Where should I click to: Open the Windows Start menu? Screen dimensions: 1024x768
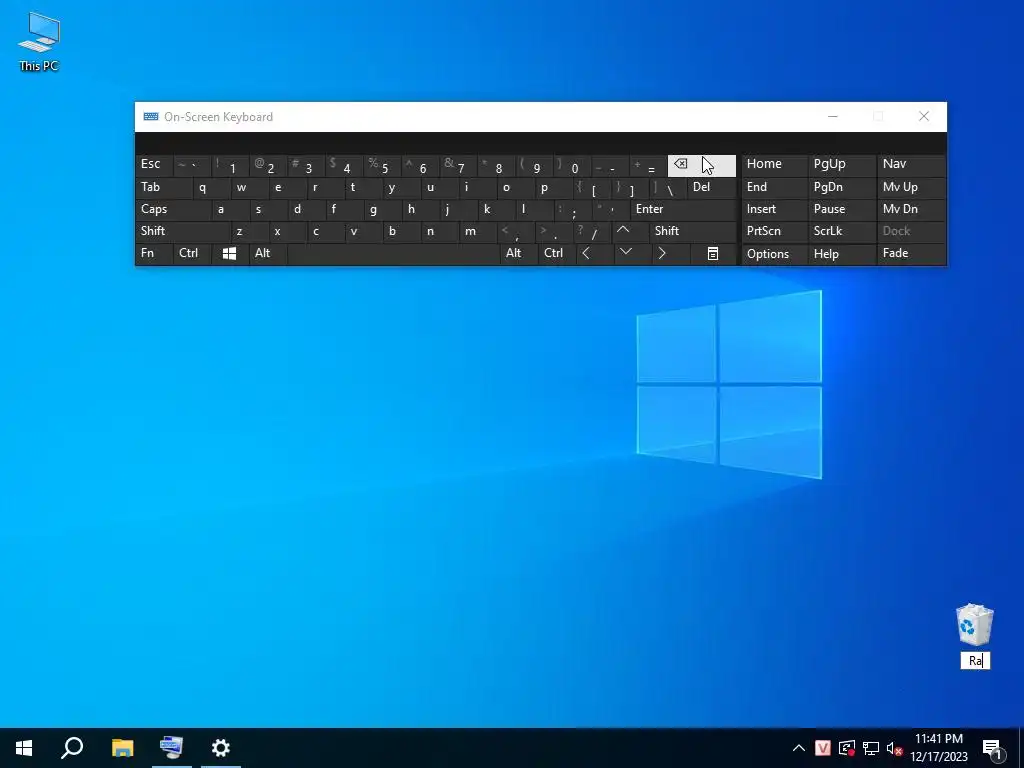24,748
